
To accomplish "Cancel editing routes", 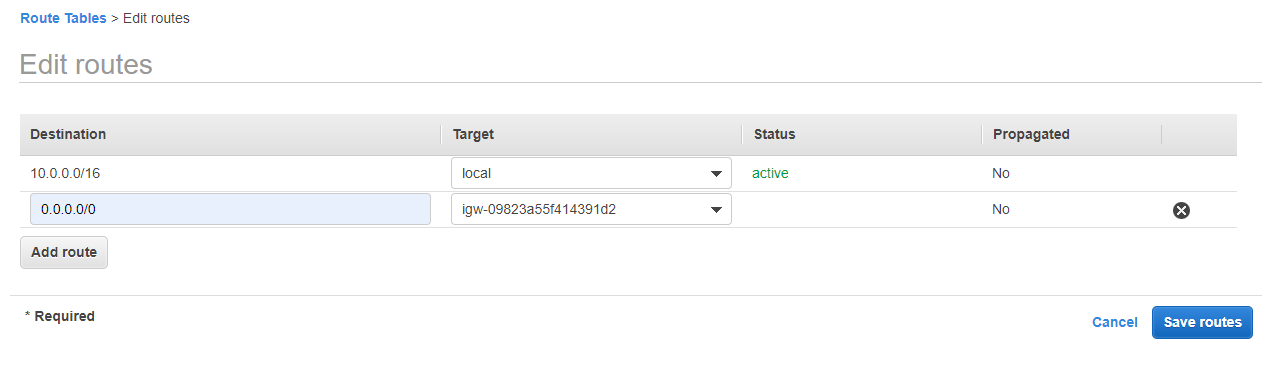I will [x=1115, y=322].
